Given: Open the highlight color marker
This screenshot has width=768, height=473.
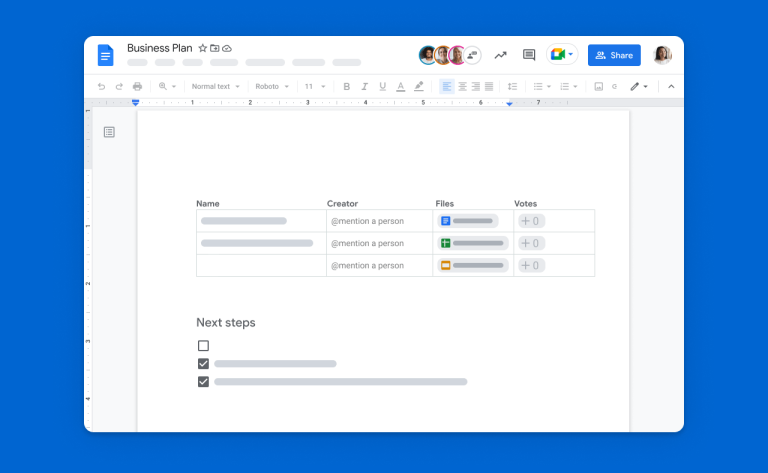Looking at the screenshot, I should [x=419, y=87].
